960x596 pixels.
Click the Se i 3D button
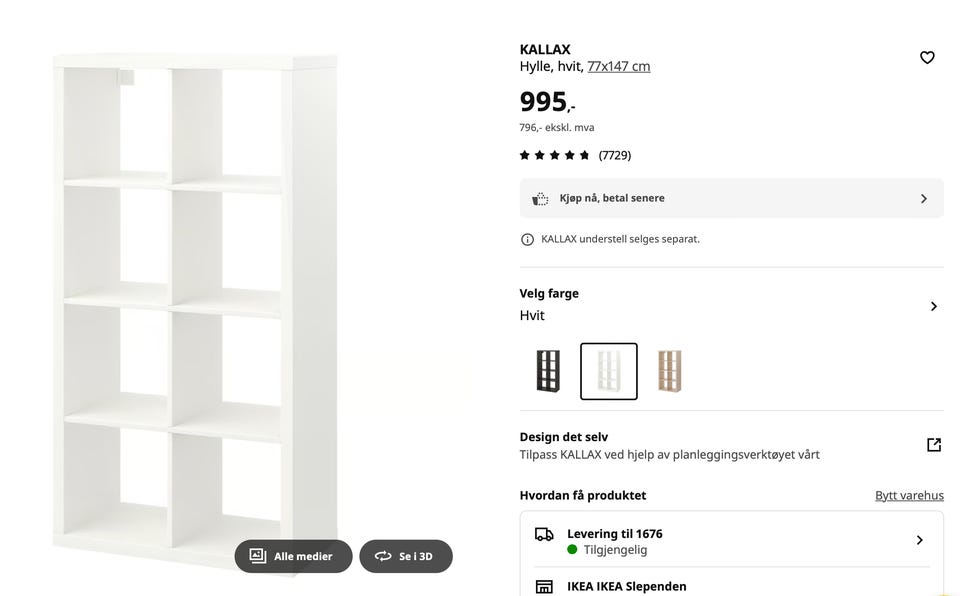point(406,556)
